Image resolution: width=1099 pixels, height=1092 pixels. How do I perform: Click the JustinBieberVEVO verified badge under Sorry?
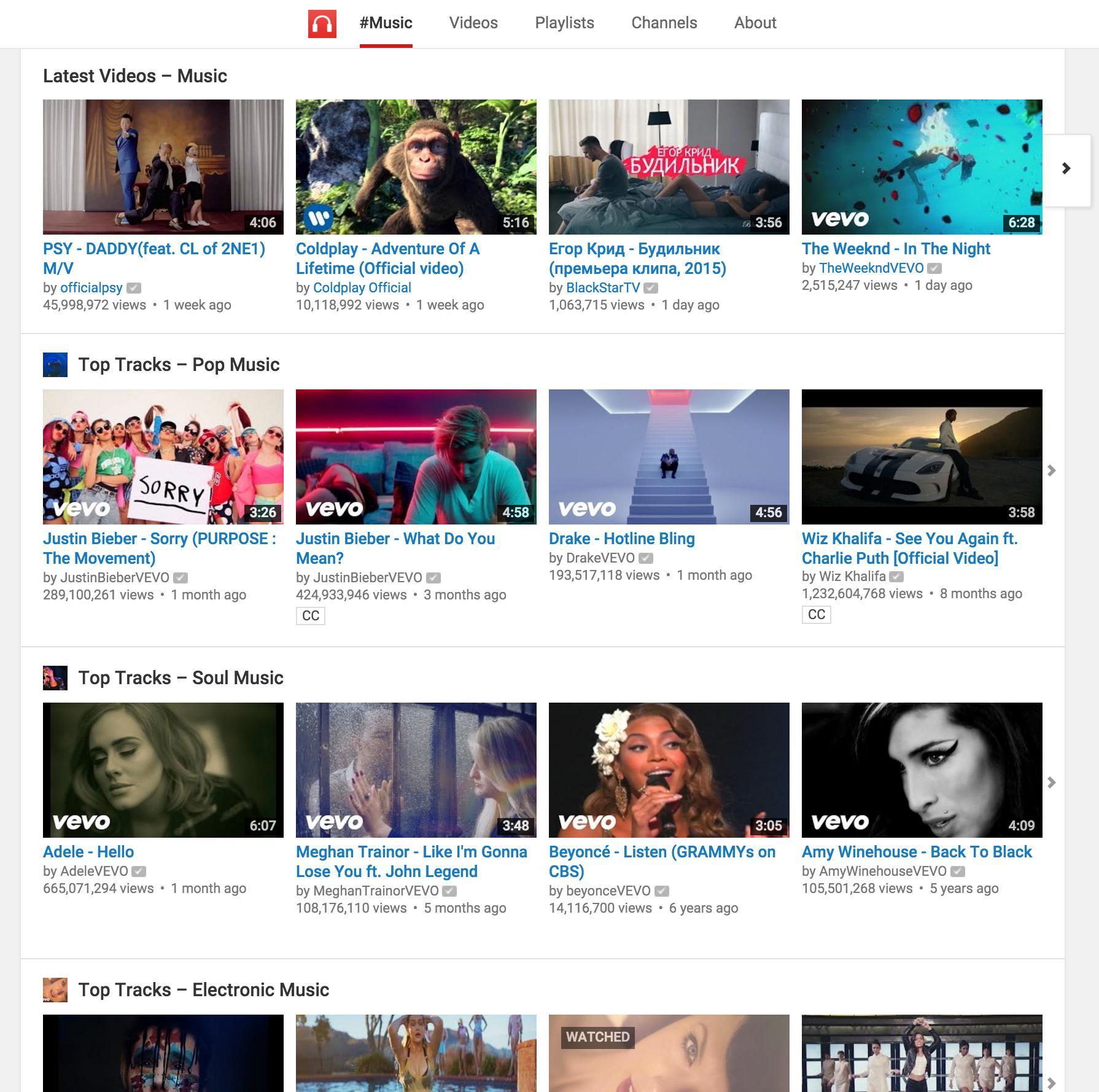coord(181,578)
